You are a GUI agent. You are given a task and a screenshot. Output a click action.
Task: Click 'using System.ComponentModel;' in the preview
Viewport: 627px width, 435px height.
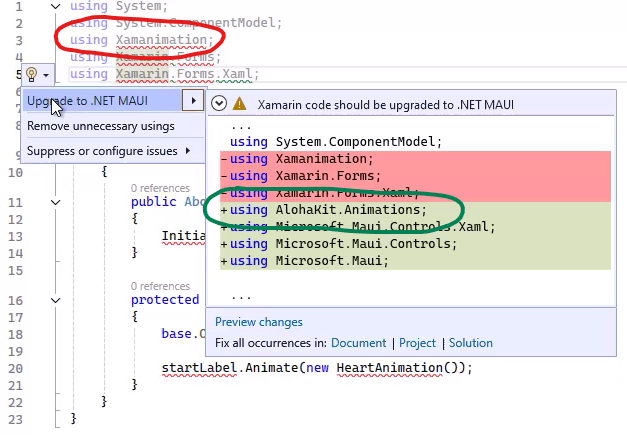(336, 142)
